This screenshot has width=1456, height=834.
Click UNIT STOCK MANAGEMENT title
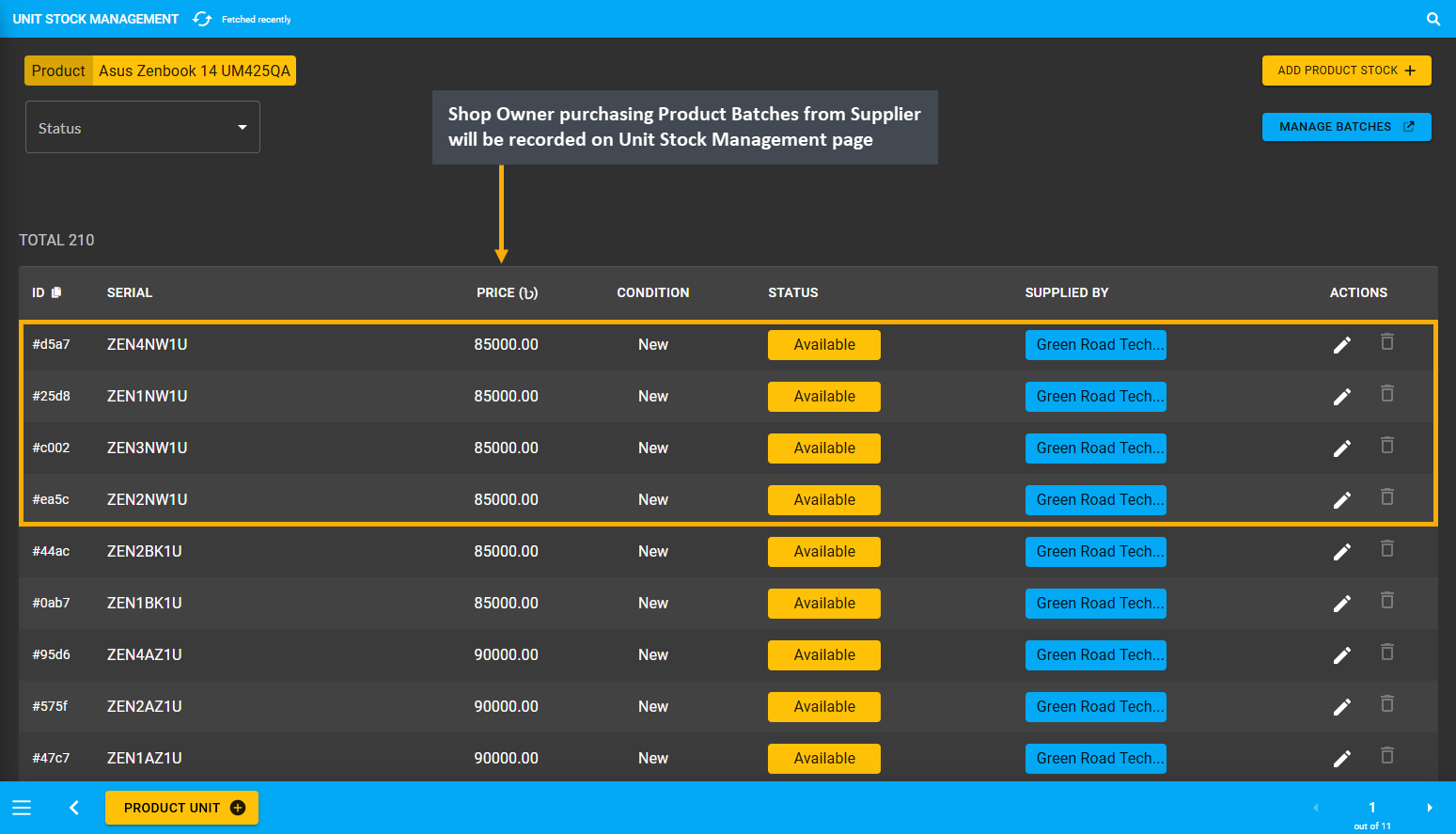tap(96, 19)
